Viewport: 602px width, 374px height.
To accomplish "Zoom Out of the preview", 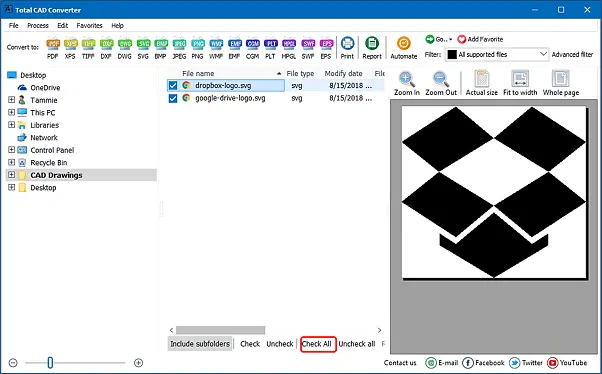I will point(441,83).
